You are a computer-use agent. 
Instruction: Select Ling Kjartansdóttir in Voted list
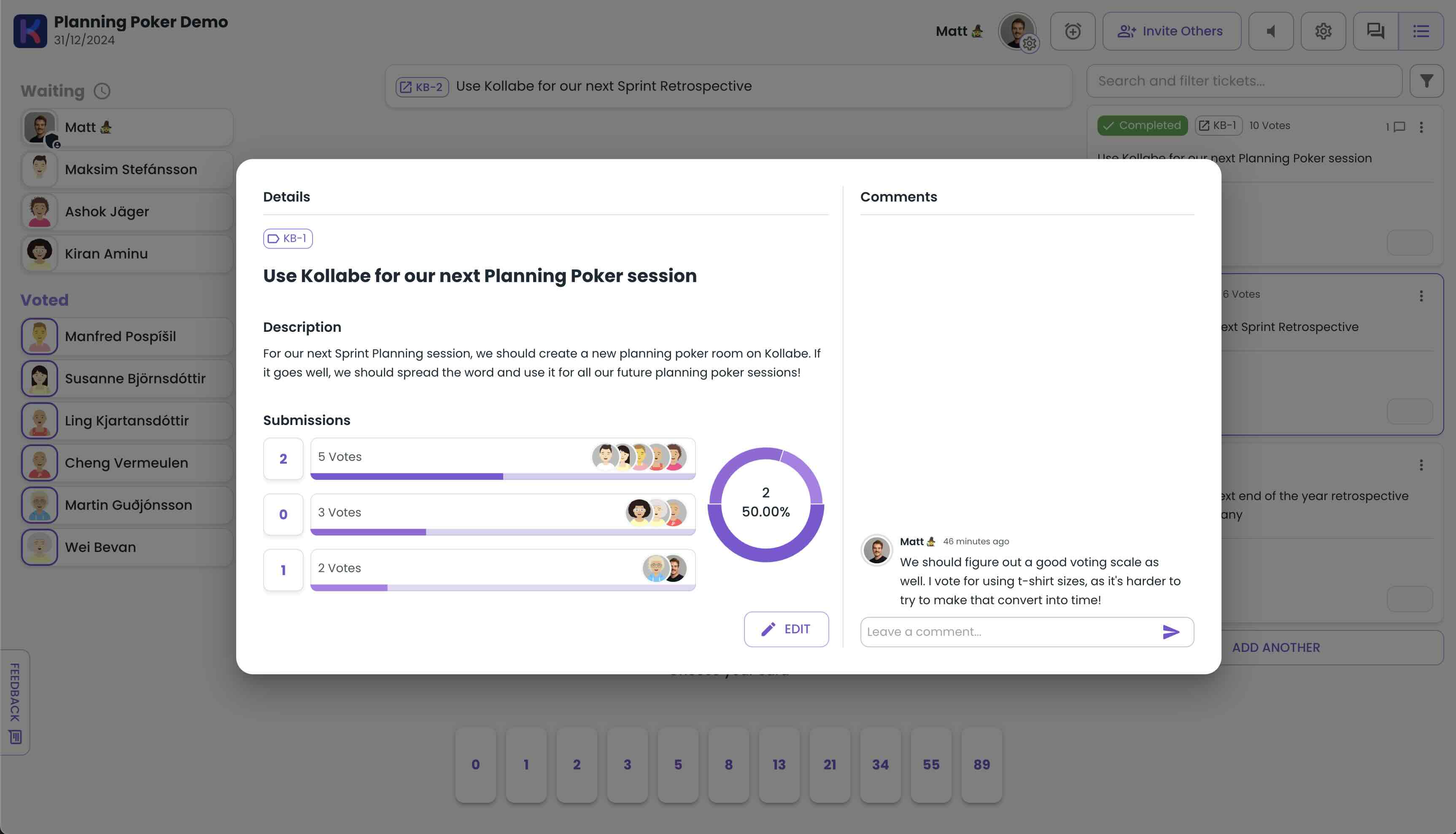tap(127, 420)
